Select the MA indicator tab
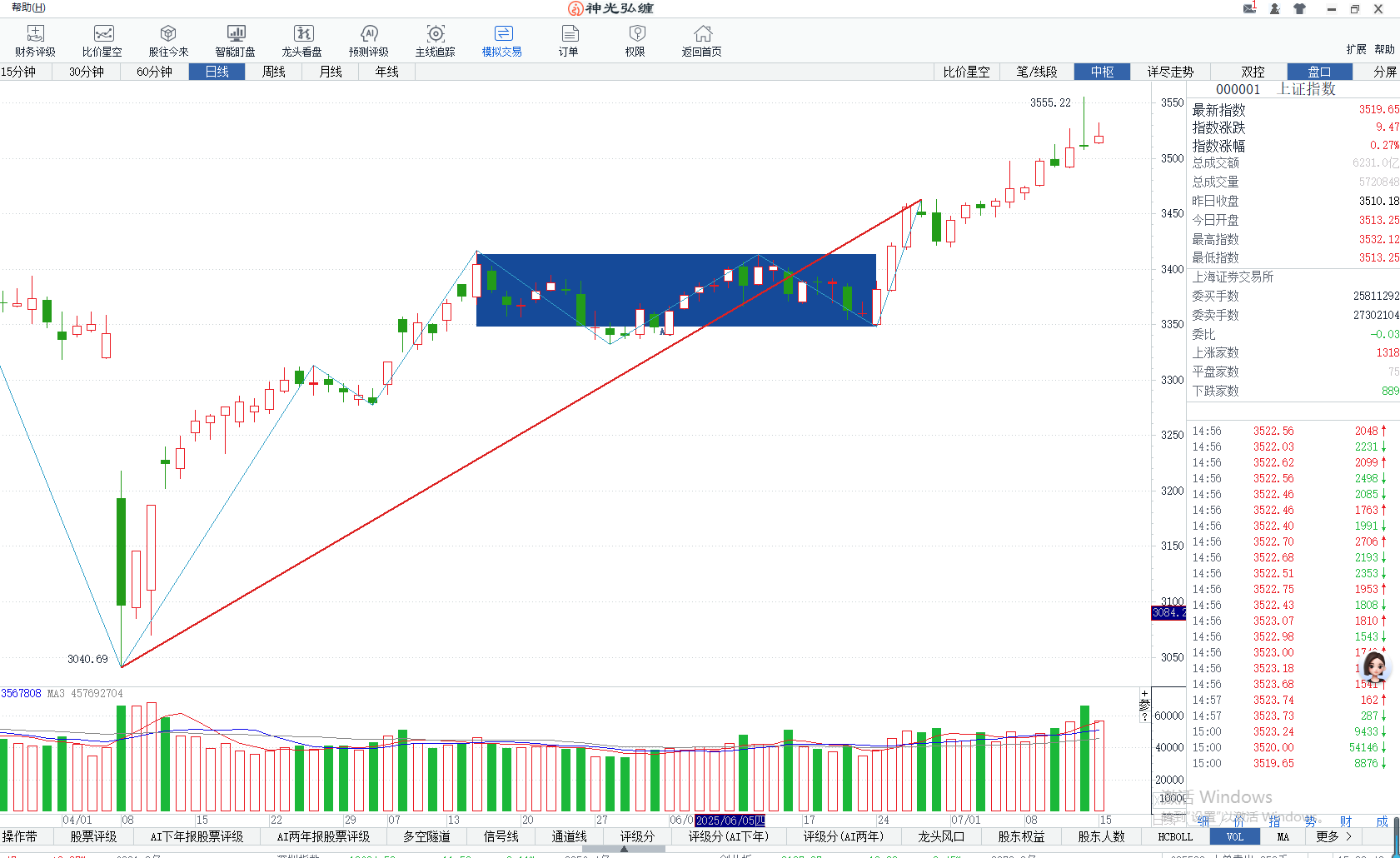The height and width of the screenshot is (858, 1400). tap(1283, 836)
